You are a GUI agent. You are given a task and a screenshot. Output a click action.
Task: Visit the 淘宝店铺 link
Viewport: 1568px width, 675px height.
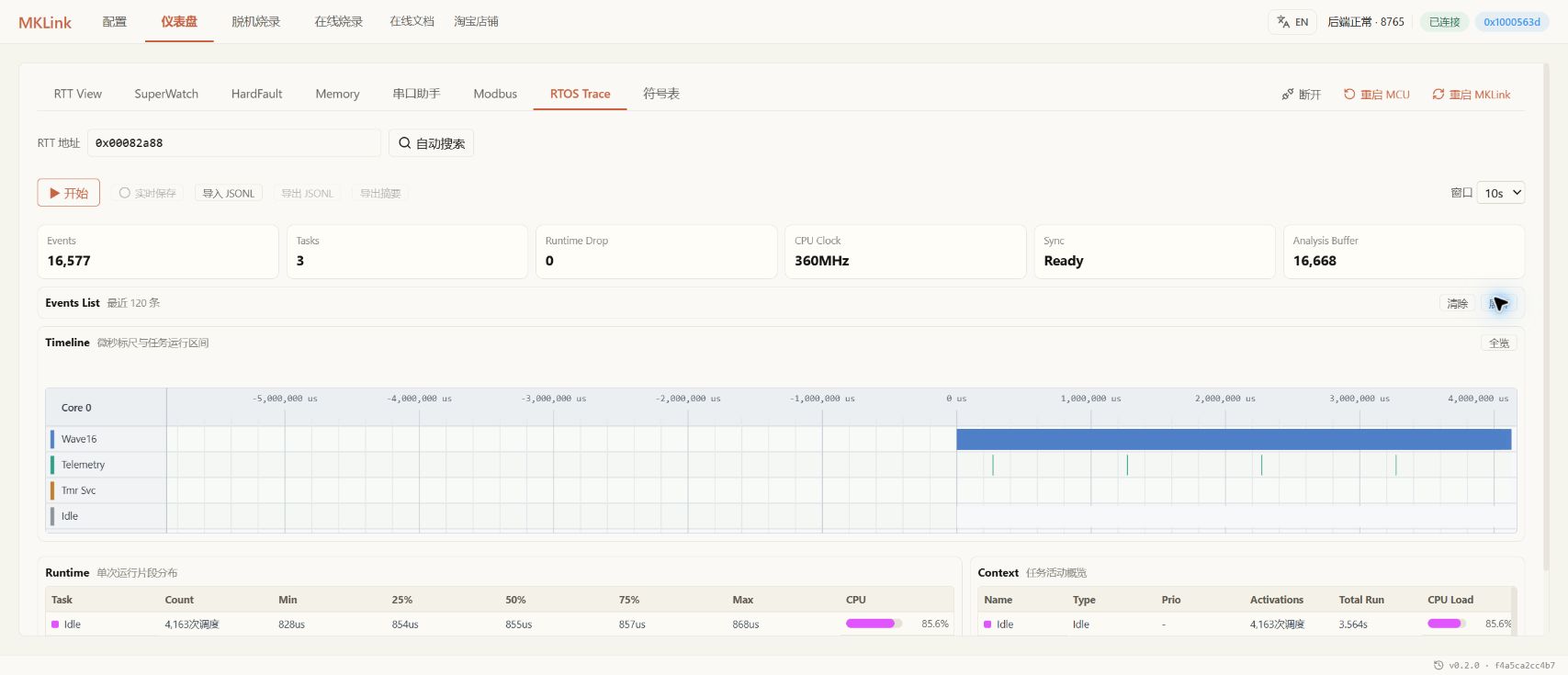pos(476,22)
